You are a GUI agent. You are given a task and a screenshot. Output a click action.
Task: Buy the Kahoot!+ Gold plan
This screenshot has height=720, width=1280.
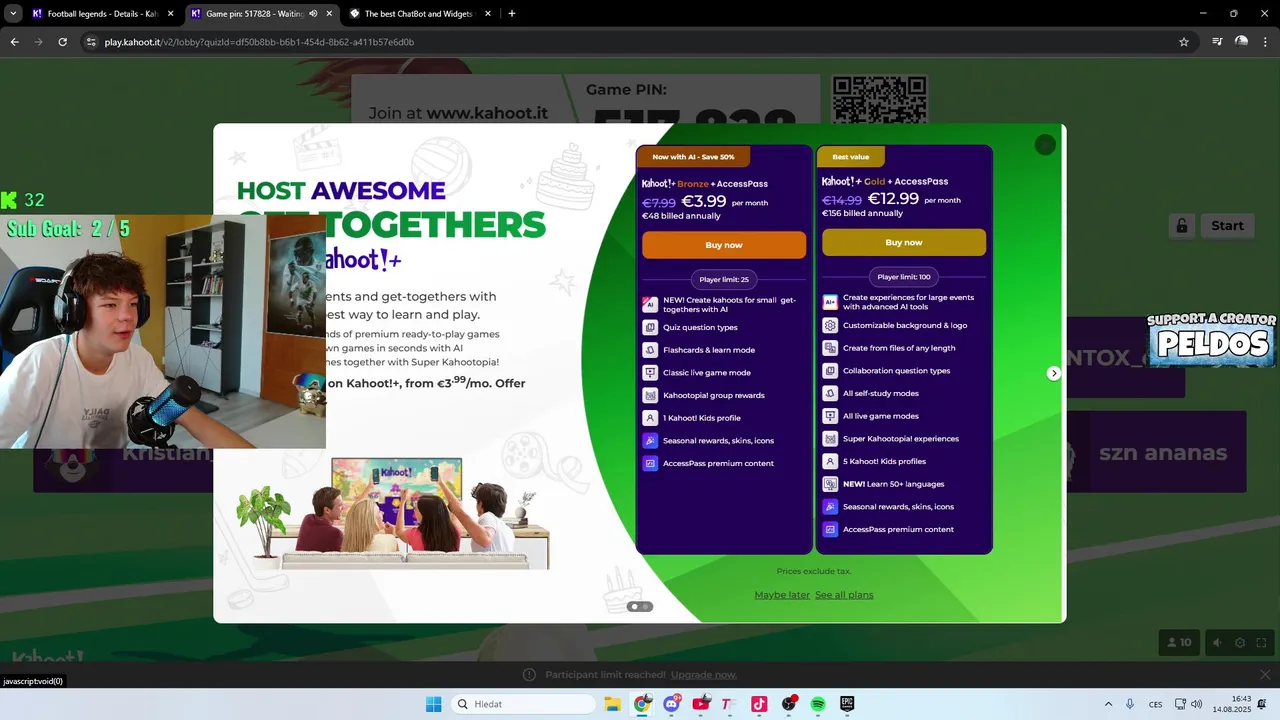pos(904,242)
